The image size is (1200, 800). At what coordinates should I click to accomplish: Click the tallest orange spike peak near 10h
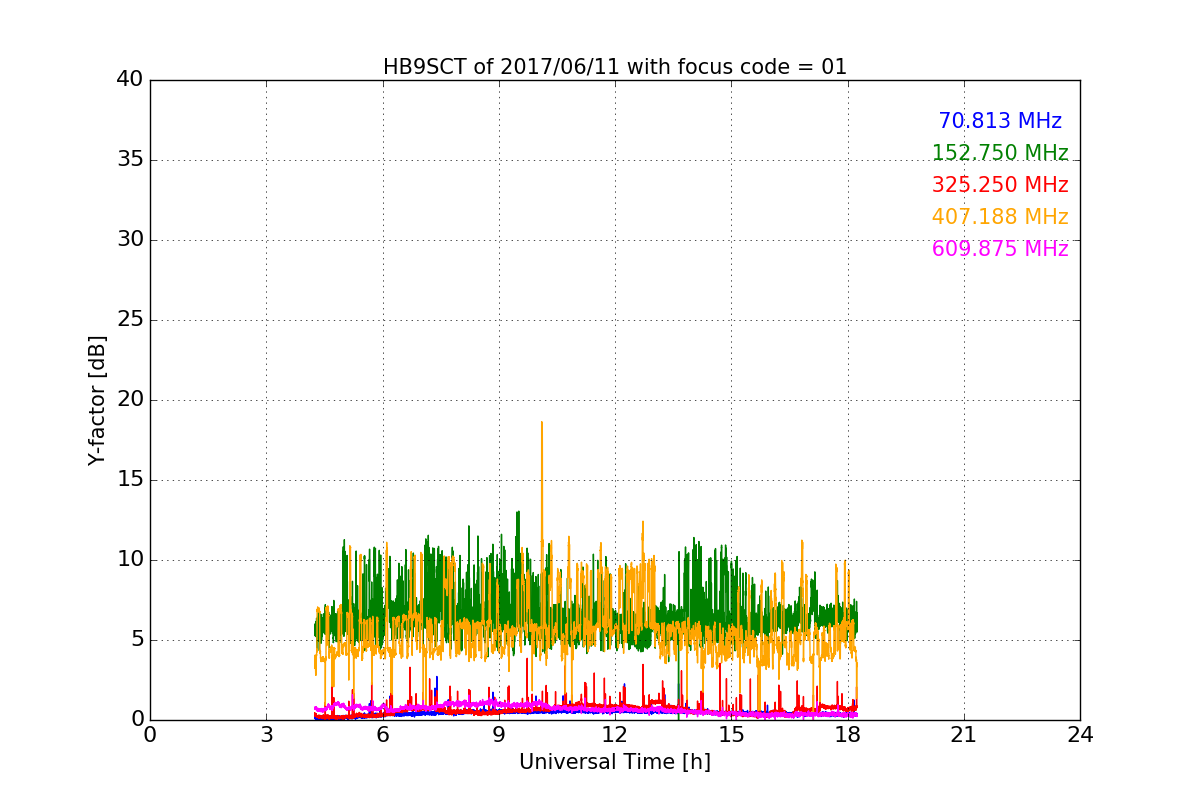coord(542,422)
